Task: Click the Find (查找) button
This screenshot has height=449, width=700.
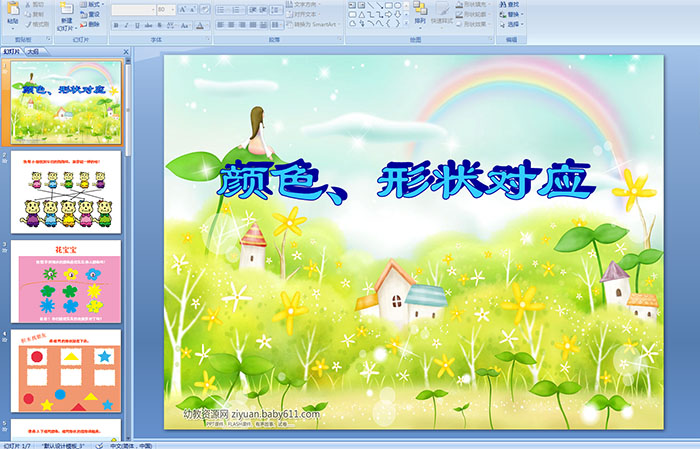Action: pyautogui.click(x=510, y=4)
